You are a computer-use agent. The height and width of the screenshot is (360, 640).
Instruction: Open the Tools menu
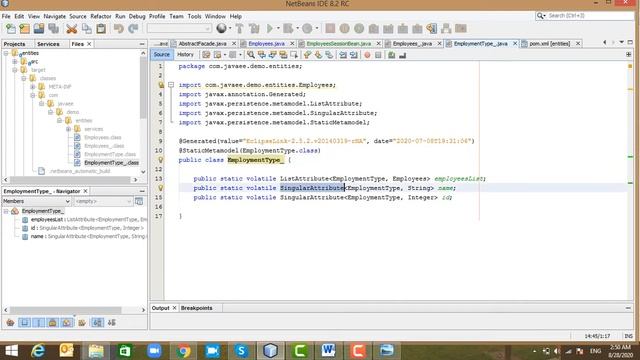pos(194,16)
